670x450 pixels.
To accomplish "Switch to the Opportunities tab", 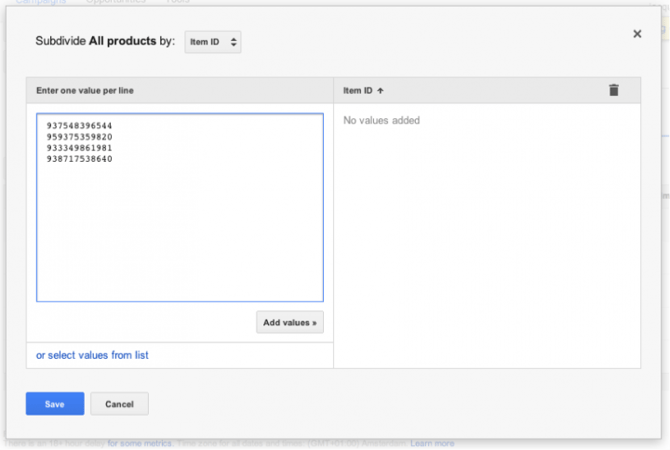I will 116,2.
